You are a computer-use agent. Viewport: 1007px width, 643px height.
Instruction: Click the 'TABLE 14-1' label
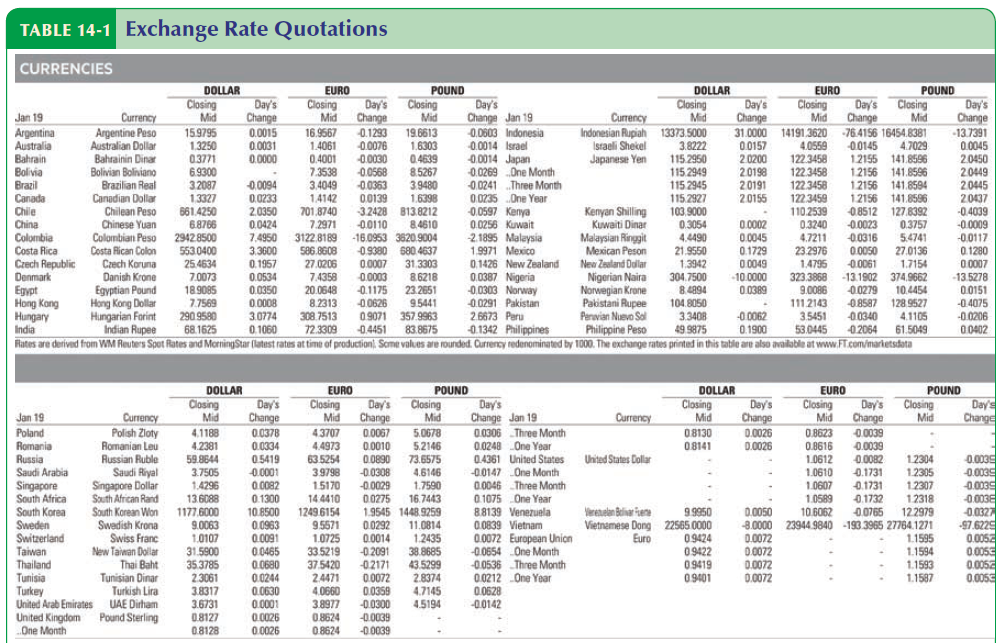(65, 30)
